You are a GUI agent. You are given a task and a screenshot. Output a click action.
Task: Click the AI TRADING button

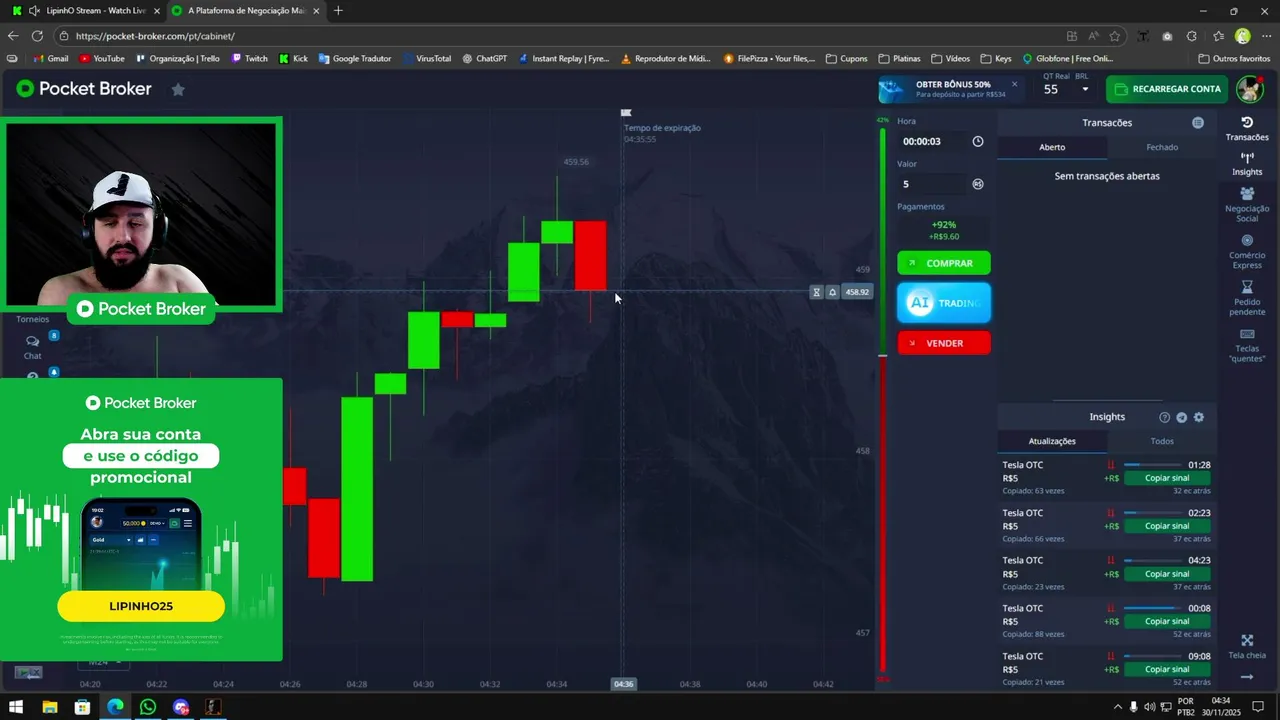944,303
